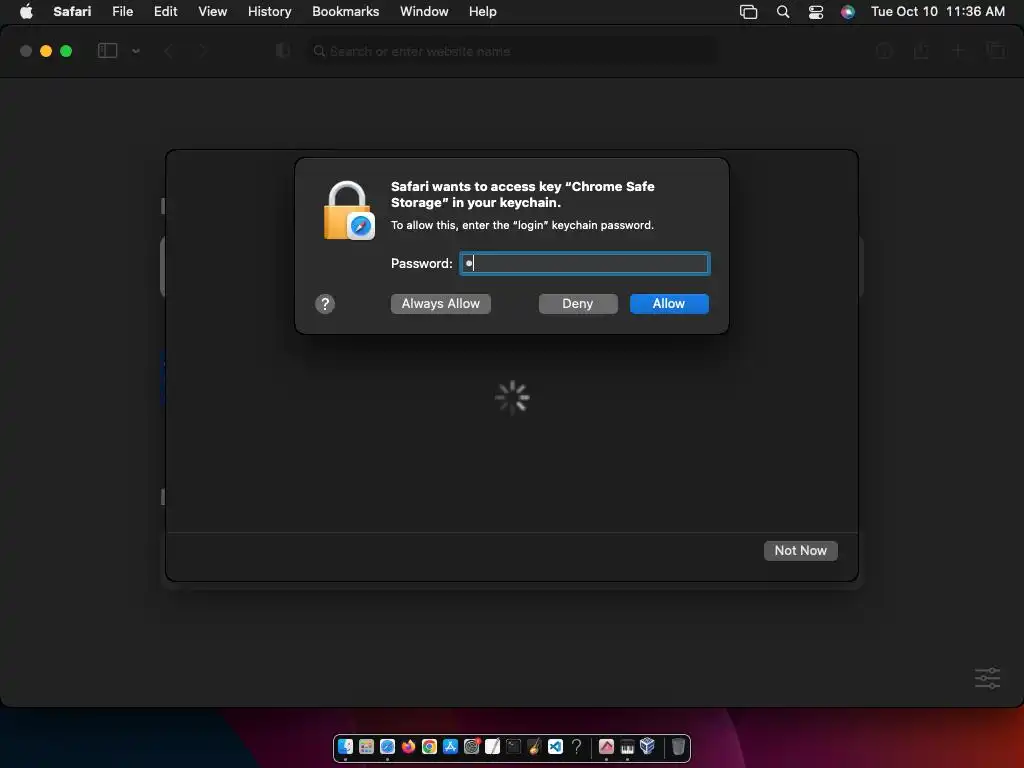Screen dimensions: 1024x768
Task: Focus the keychain Password field
Action: 584,263
